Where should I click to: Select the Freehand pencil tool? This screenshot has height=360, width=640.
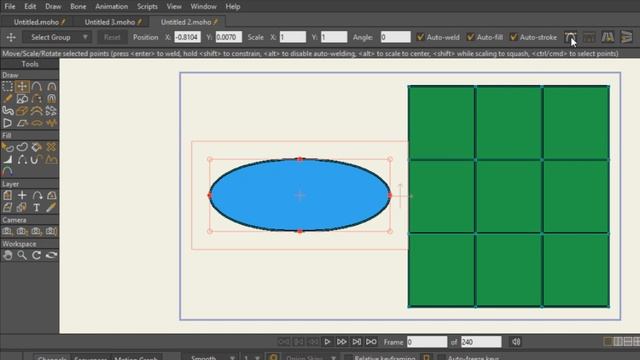pos(7,99)
